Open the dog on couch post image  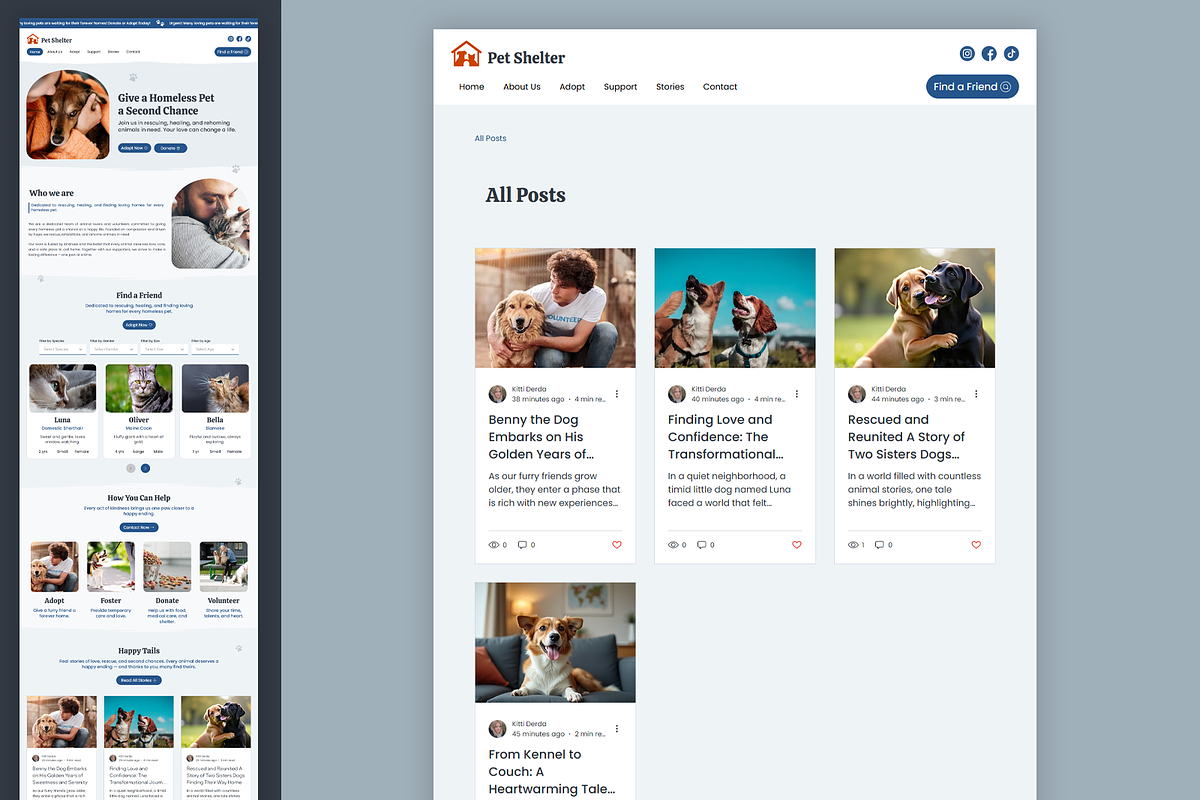(555, 643)
